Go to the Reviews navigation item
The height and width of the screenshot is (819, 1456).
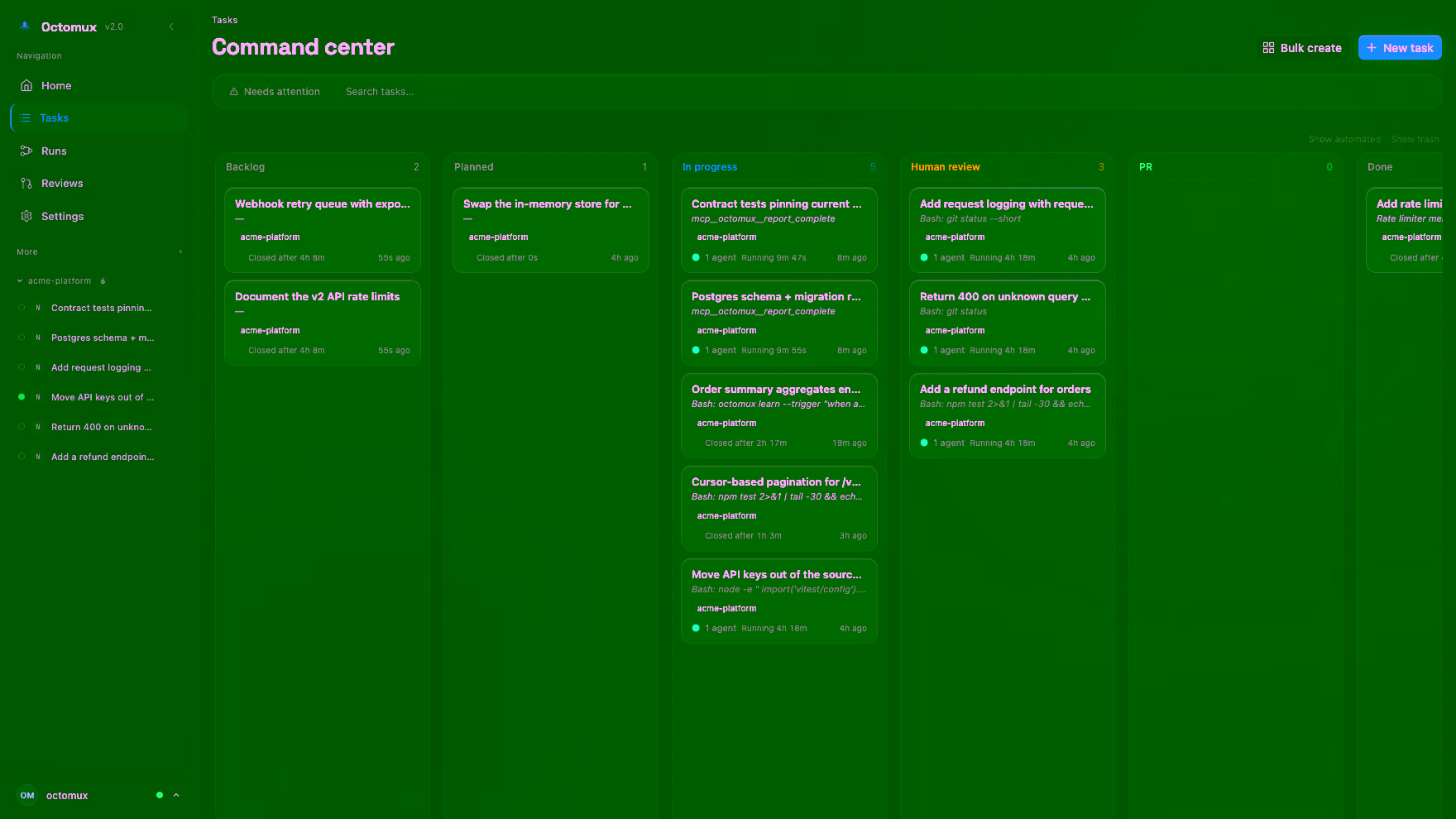click(x=99, y=184)
